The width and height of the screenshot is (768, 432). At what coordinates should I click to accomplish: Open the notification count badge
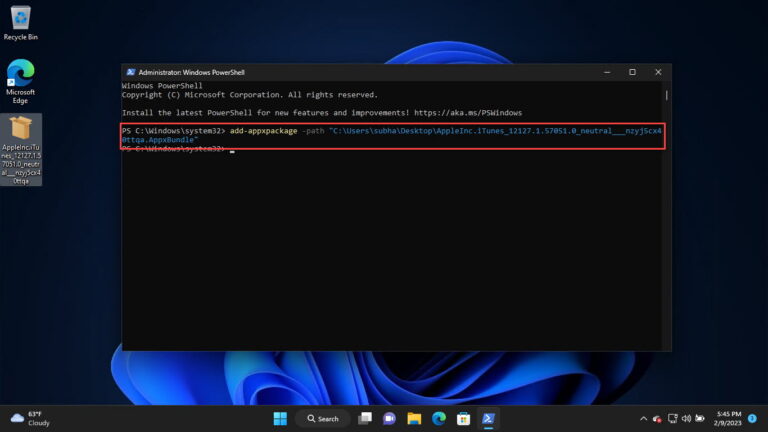click(x=752, y=418)
